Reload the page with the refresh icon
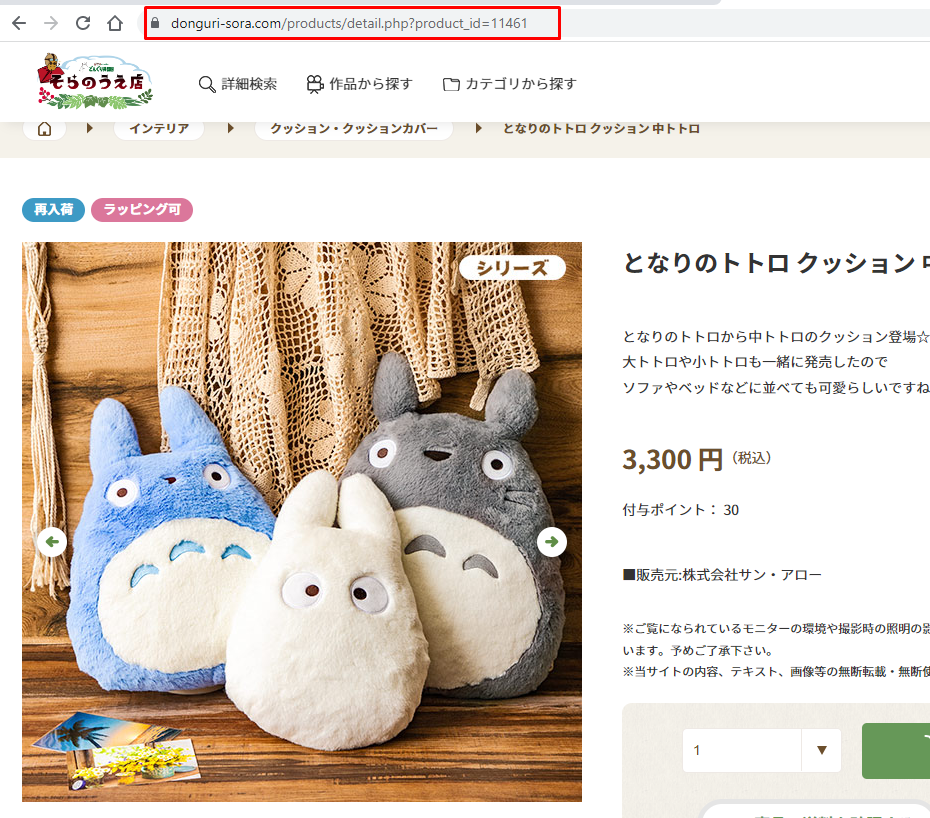930x818 pixels. (83, 23)
